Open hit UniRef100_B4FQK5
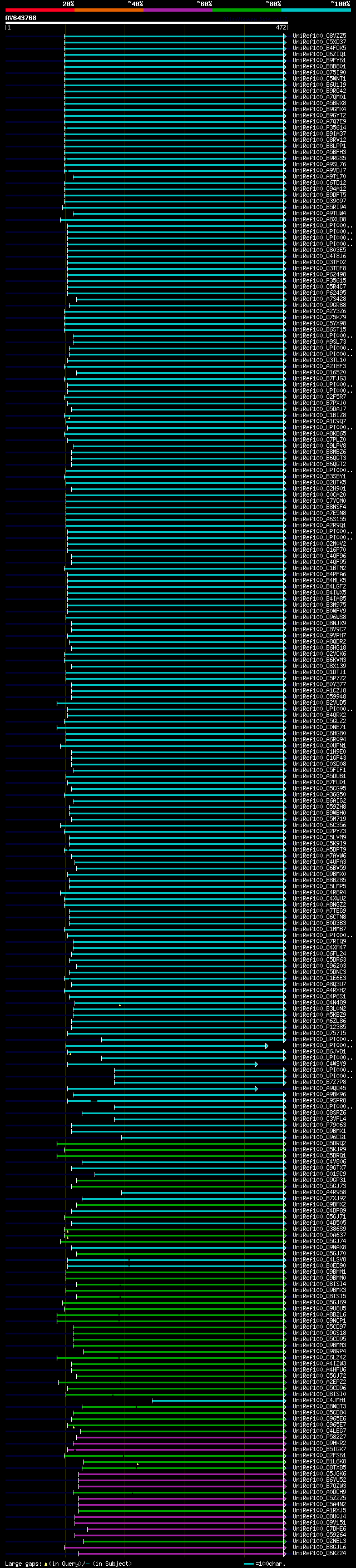Viewport: 356px width, 1568px height. pyautogui.click(x=319, y=48)
